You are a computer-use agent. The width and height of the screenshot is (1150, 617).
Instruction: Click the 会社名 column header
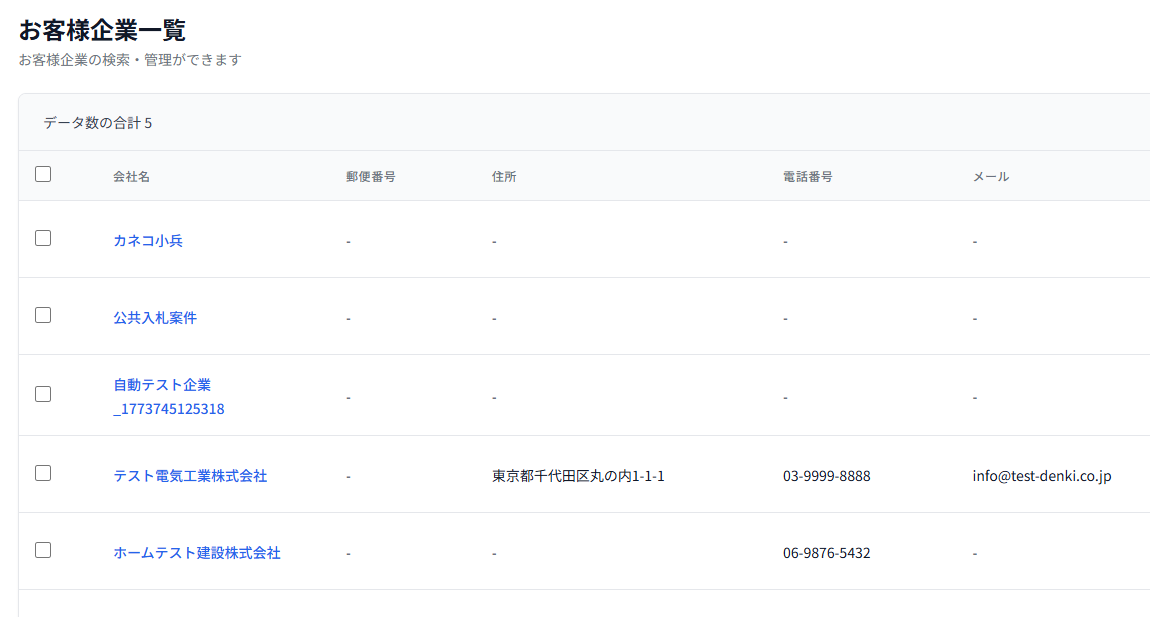[131, 177]
